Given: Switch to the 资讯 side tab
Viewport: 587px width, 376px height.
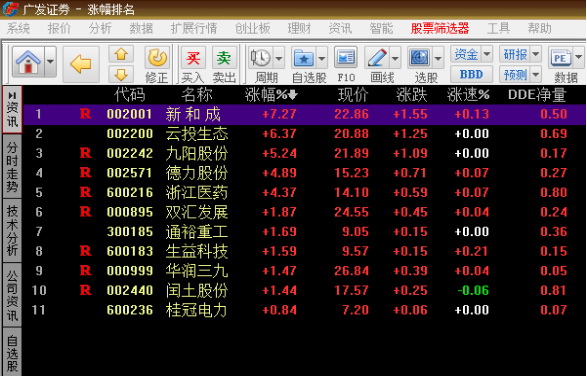Looking at the screenshot, I should pyautogui.click(x=12, y=109).
